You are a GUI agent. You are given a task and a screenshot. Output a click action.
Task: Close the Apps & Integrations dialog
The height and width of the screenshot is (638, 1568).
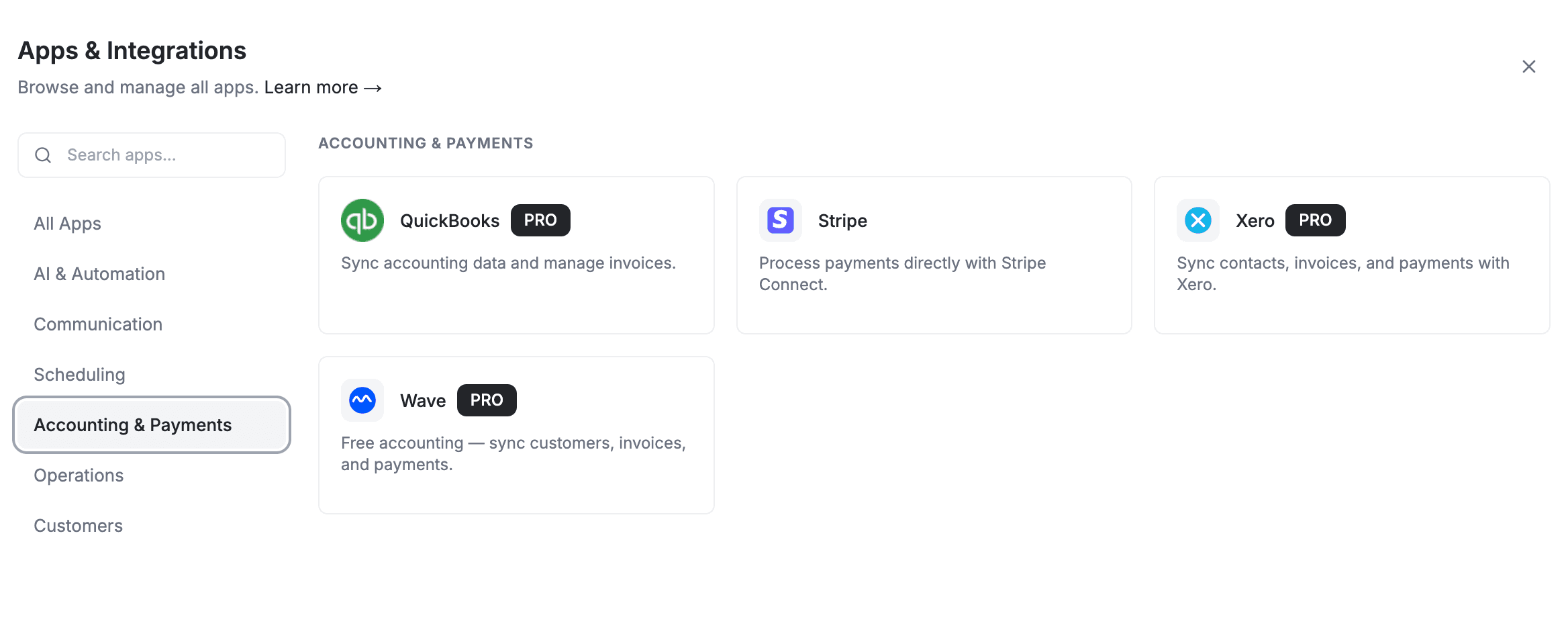(x=1528, y=66)
